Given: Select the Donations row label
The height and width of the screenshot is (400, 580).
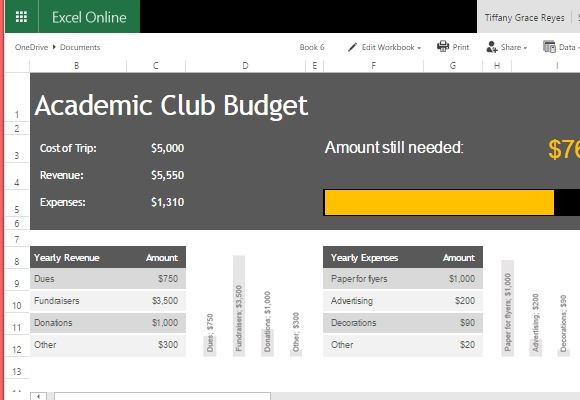Looking at the screenshot, I should coord(53,323).
